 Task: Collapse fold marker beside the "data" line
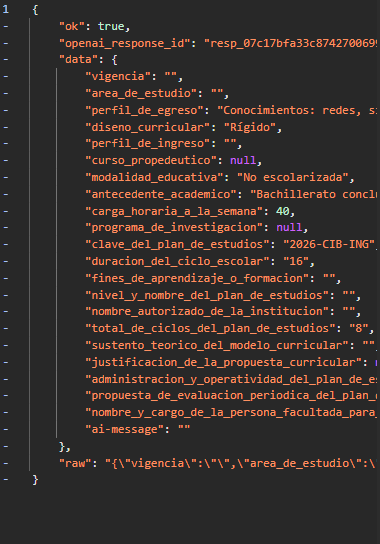point(6,60)
